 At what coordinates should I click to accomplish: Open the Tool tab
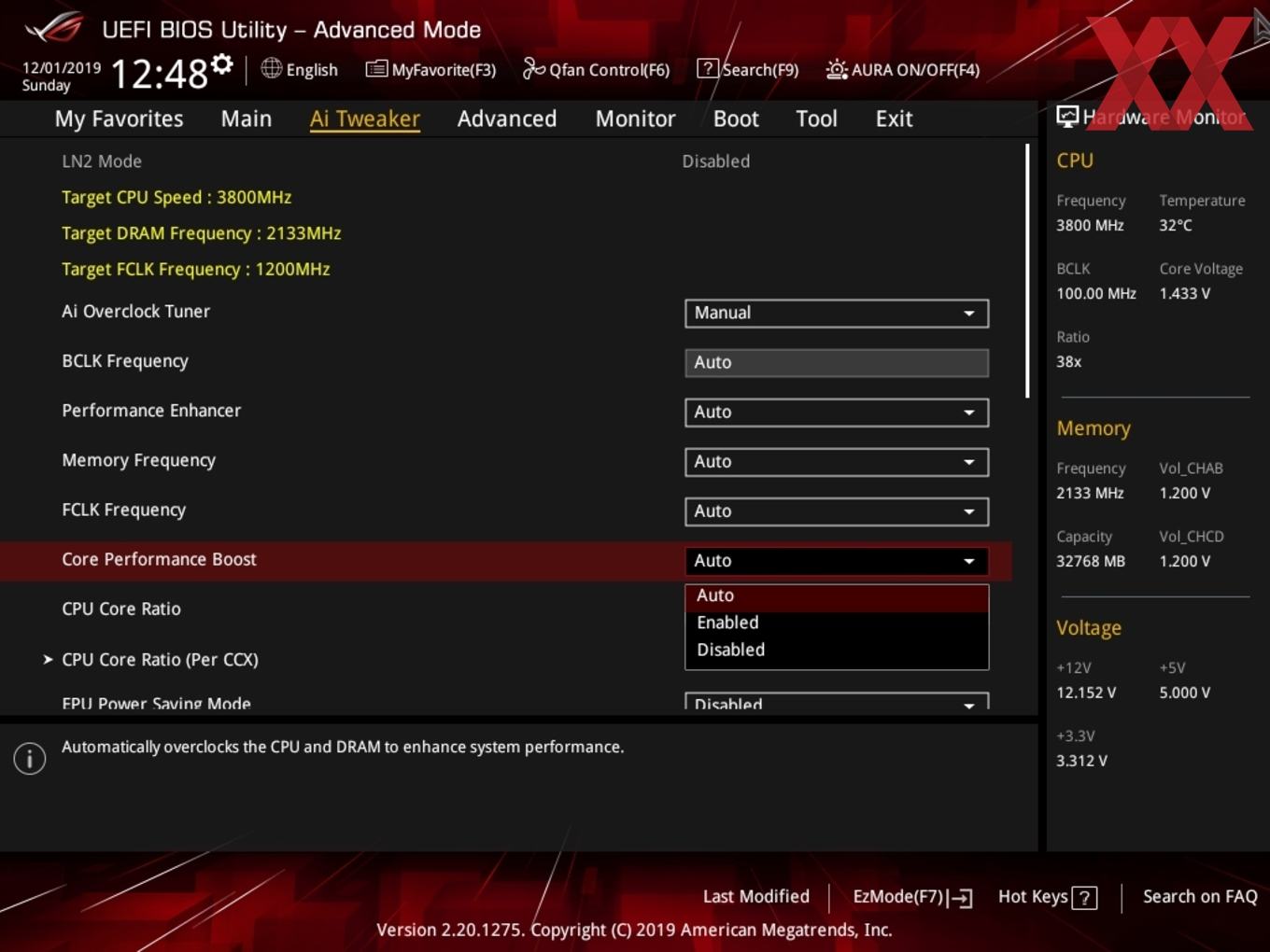point(816,119)
